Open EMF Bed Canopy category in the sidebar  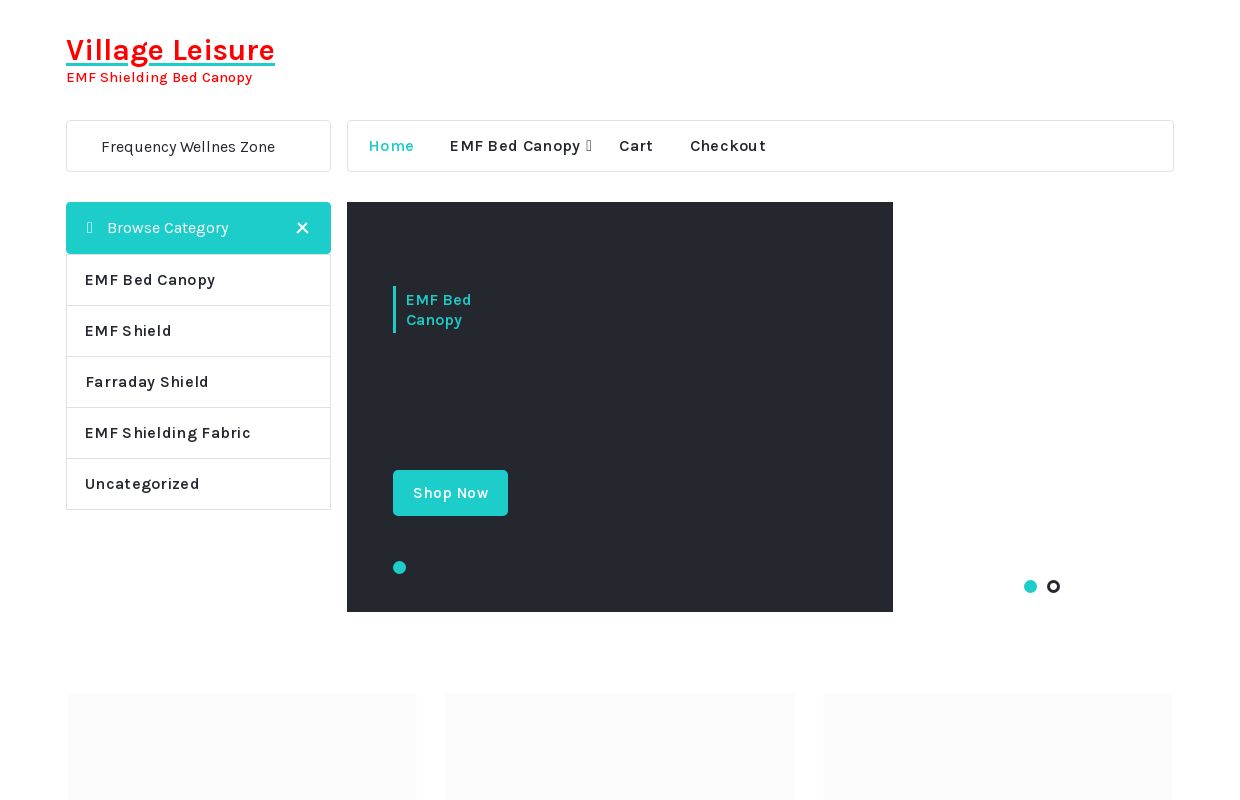click(150, 280)
